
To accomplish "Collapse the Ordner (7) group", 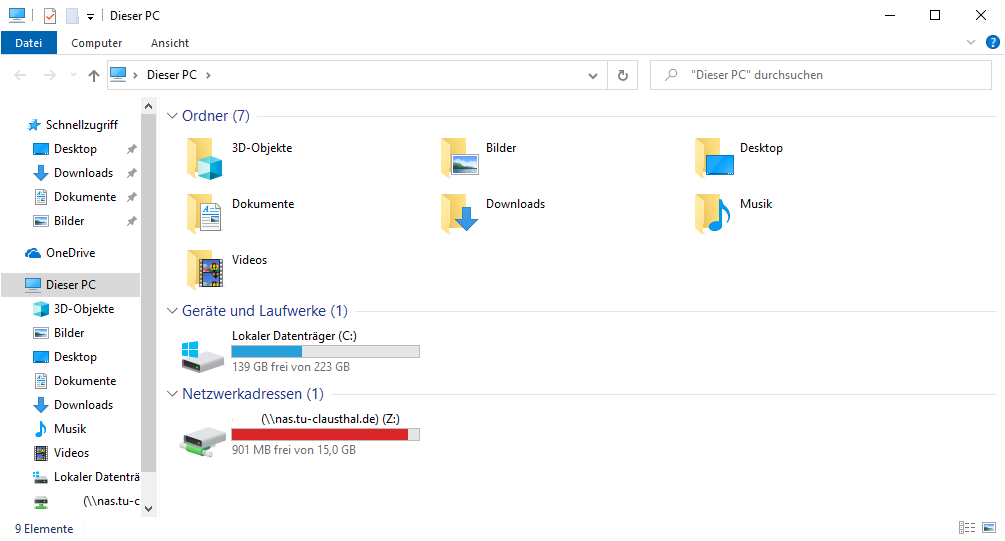I will [172, 116].
